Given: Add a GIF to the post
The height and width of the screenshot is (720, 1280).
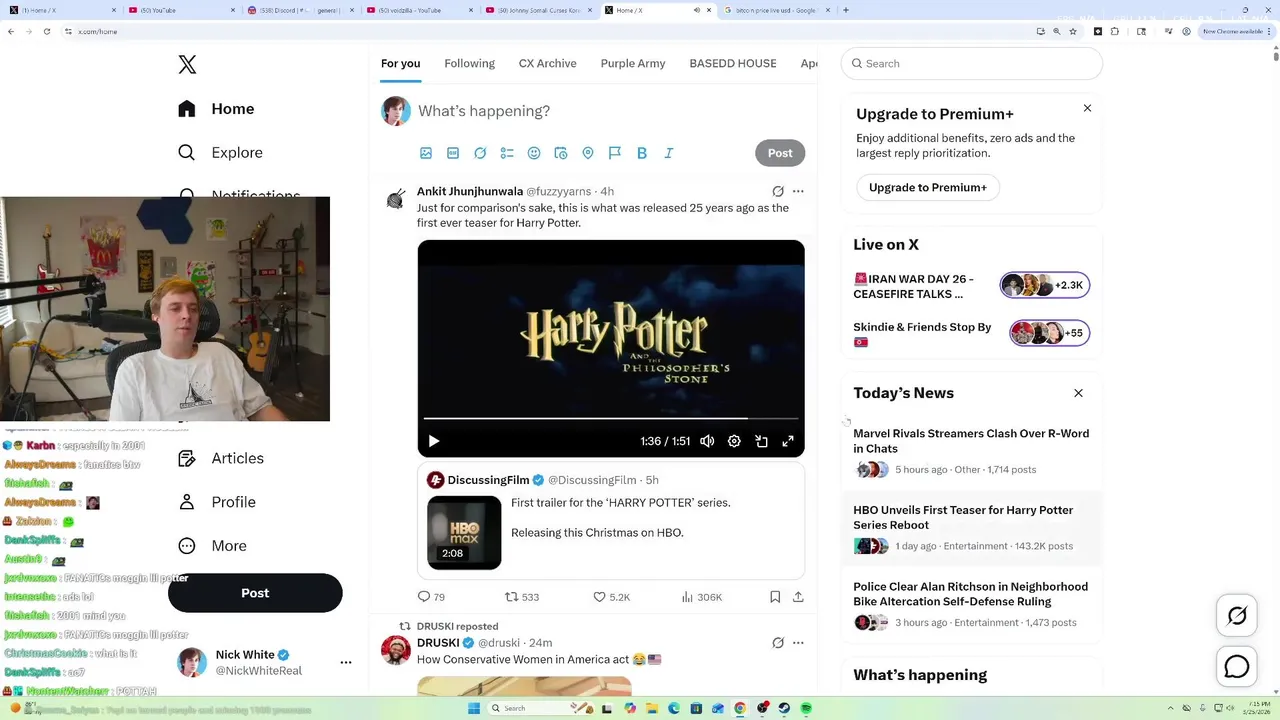Looking at the screenshot, I should pos(453,153).
